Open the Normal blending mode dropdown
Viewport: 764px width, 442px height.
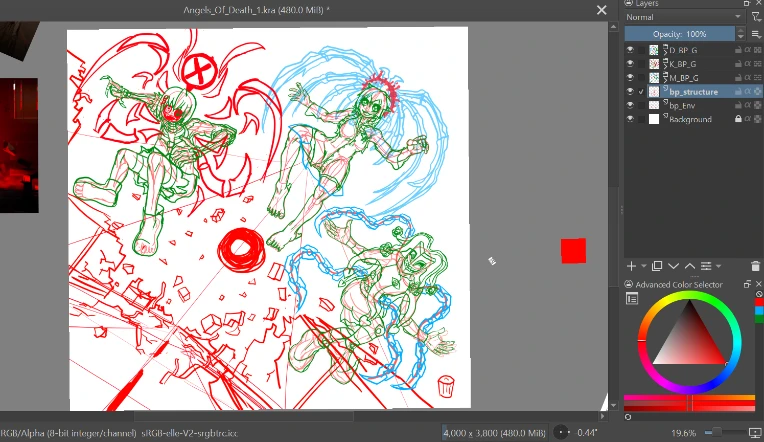coord(684,17)
